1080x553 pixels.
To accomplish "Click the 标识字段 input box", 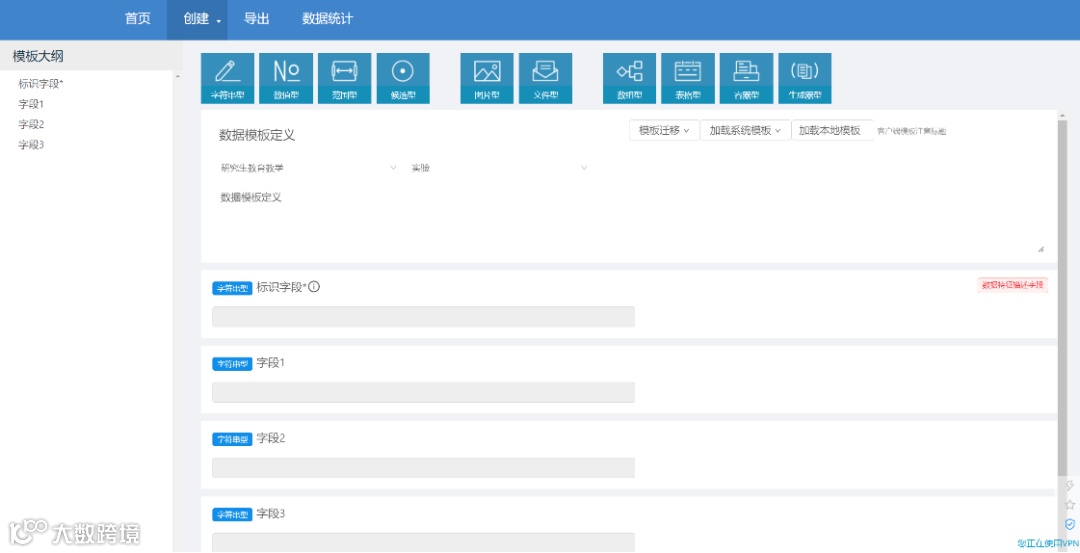I will coord(423,317).
